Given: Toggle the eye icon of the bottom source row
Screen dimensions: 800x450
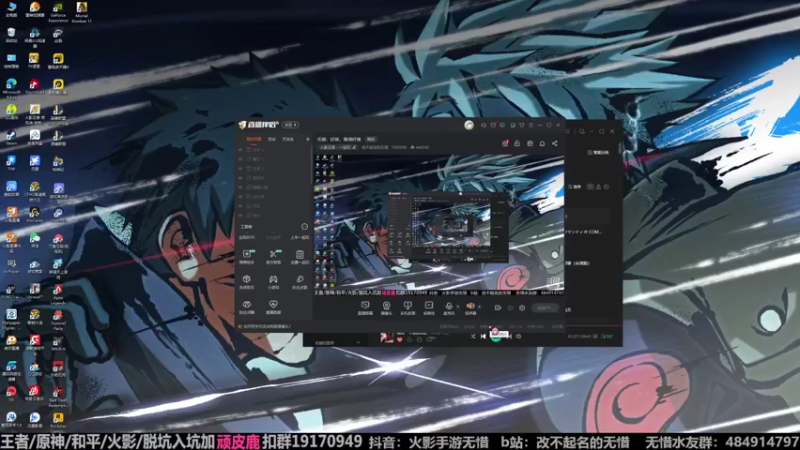Looking at the screenshot, I should tap(241, 215).
